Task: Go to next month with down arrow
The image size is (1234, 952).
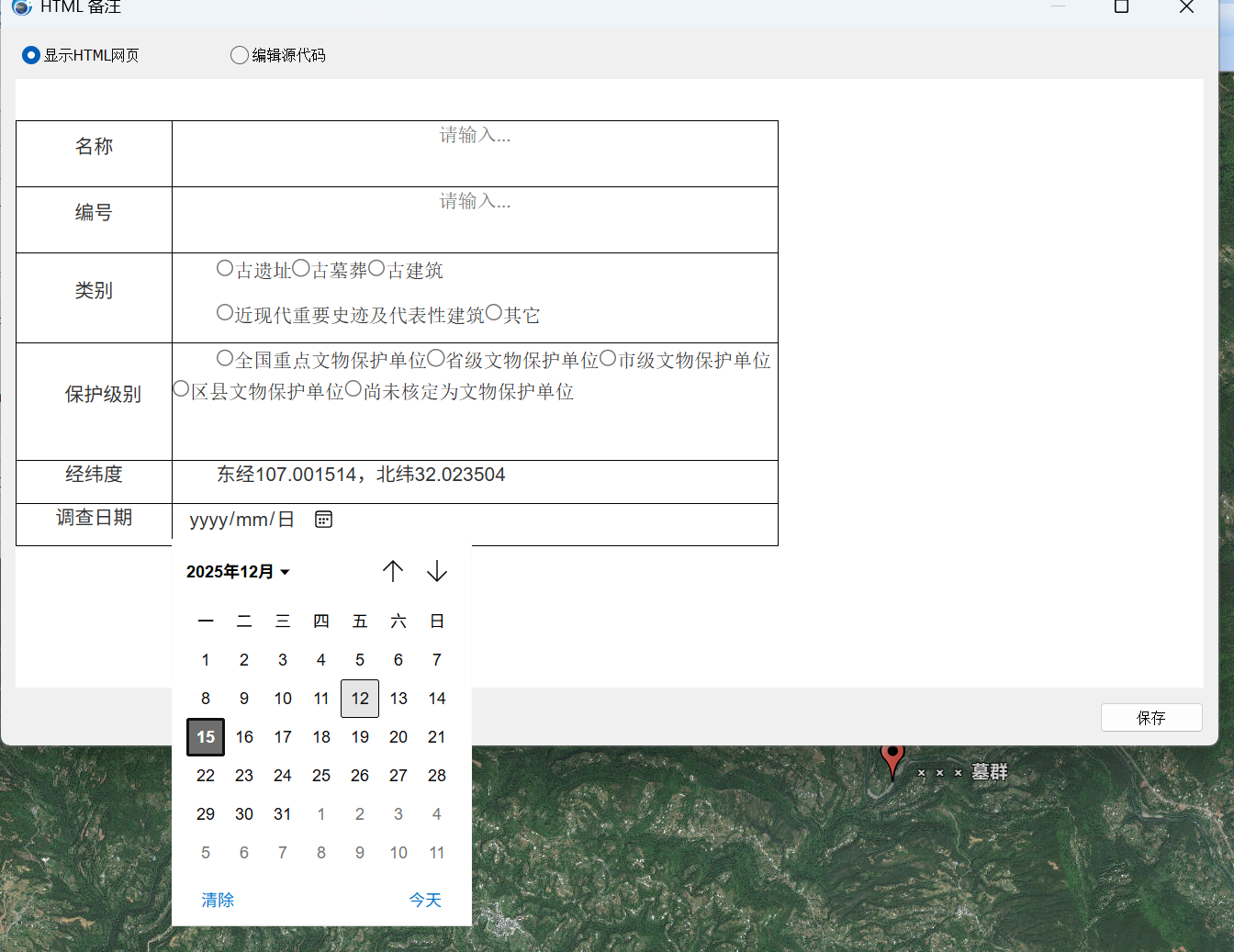Action: coord(437,571)
